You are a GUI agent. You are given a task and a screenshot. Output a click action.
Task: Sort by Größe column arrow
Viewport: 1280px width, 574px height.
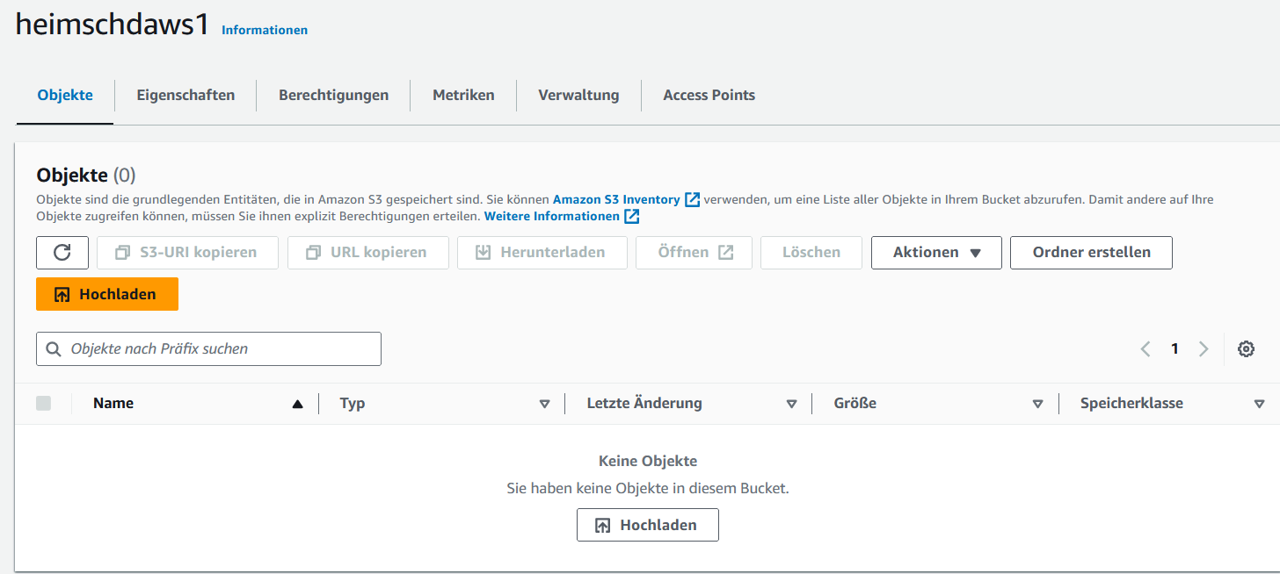pyautogui.click(x=1037, y=404)
